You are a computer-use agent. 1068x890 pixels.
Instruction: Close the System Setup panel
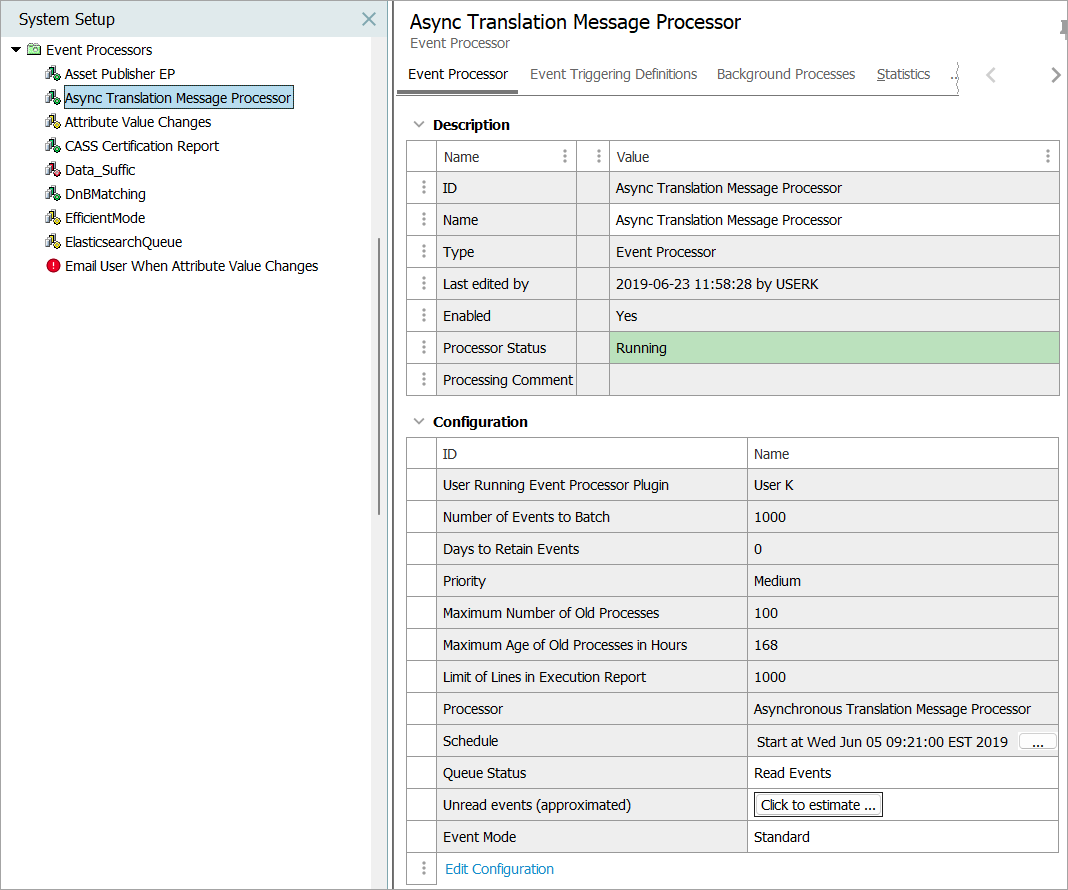(x=369, y=19)
